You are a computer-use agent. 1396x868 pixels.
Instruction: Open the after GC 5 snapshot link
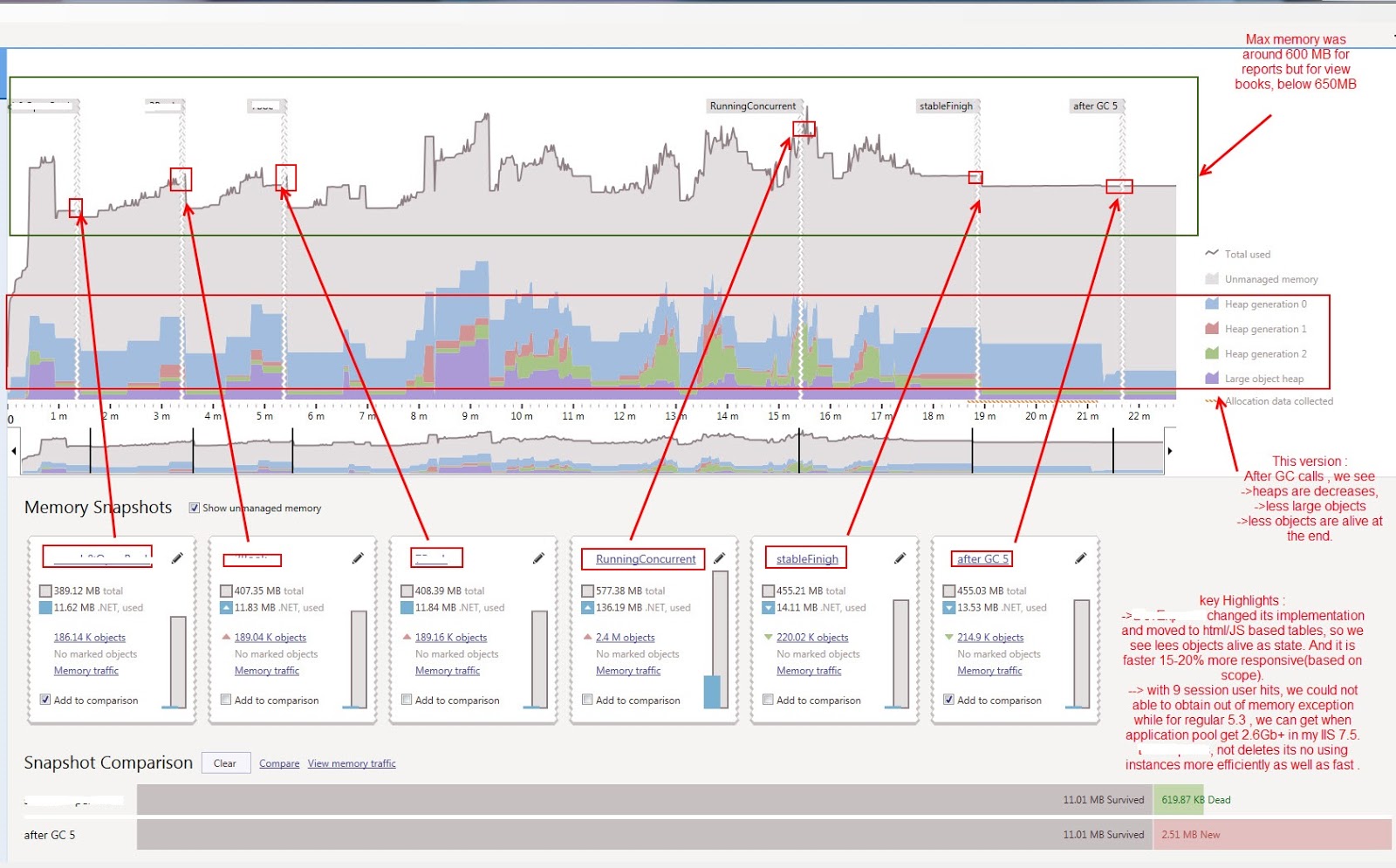click(982, 559)
